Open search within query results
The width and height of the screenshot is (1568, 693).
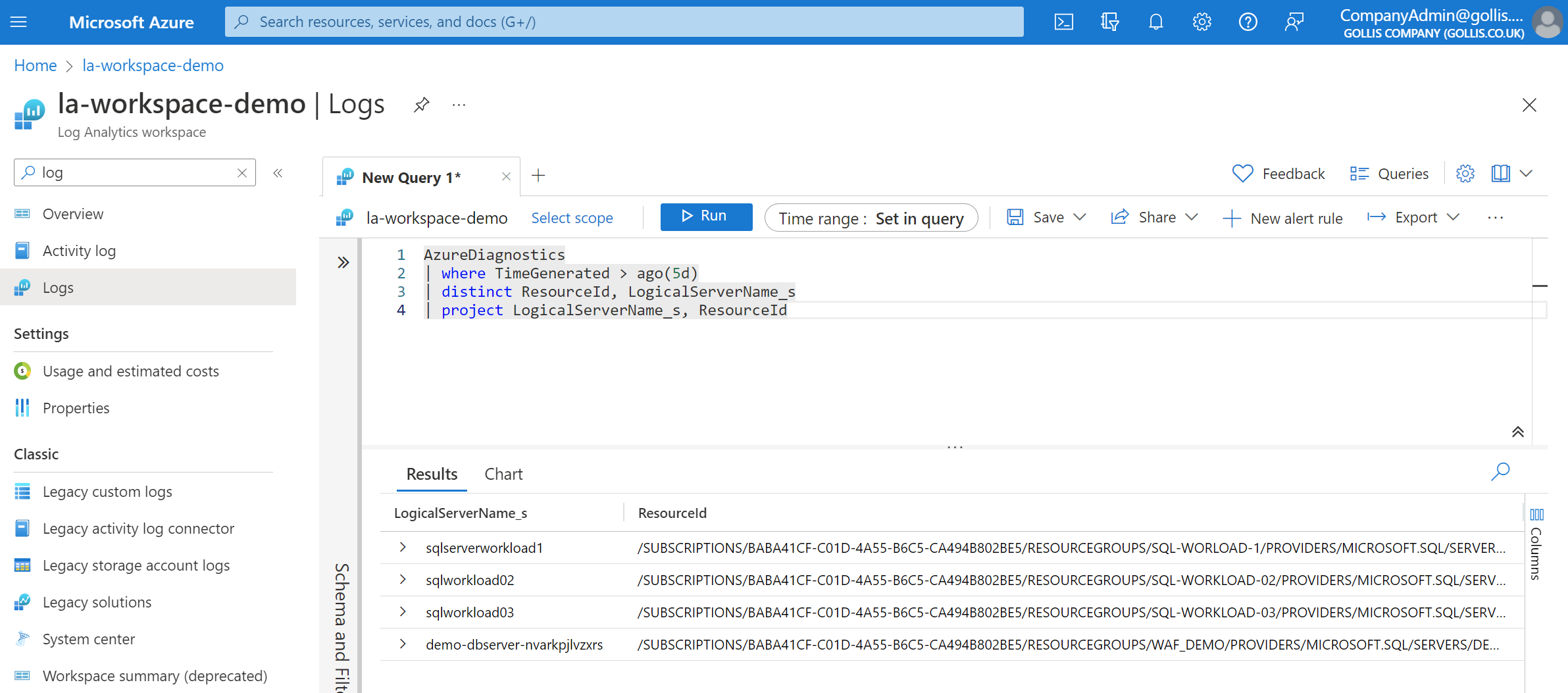[x=1501, y=472]
